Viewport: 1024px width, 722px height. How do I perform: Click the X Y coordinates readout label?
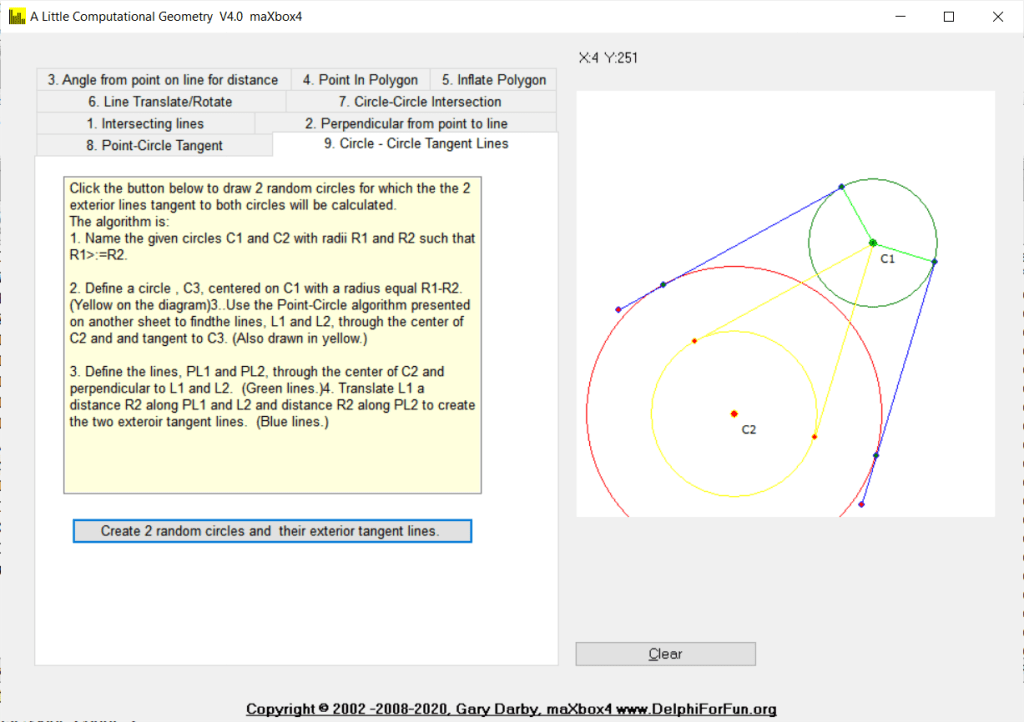click(608, 58)
